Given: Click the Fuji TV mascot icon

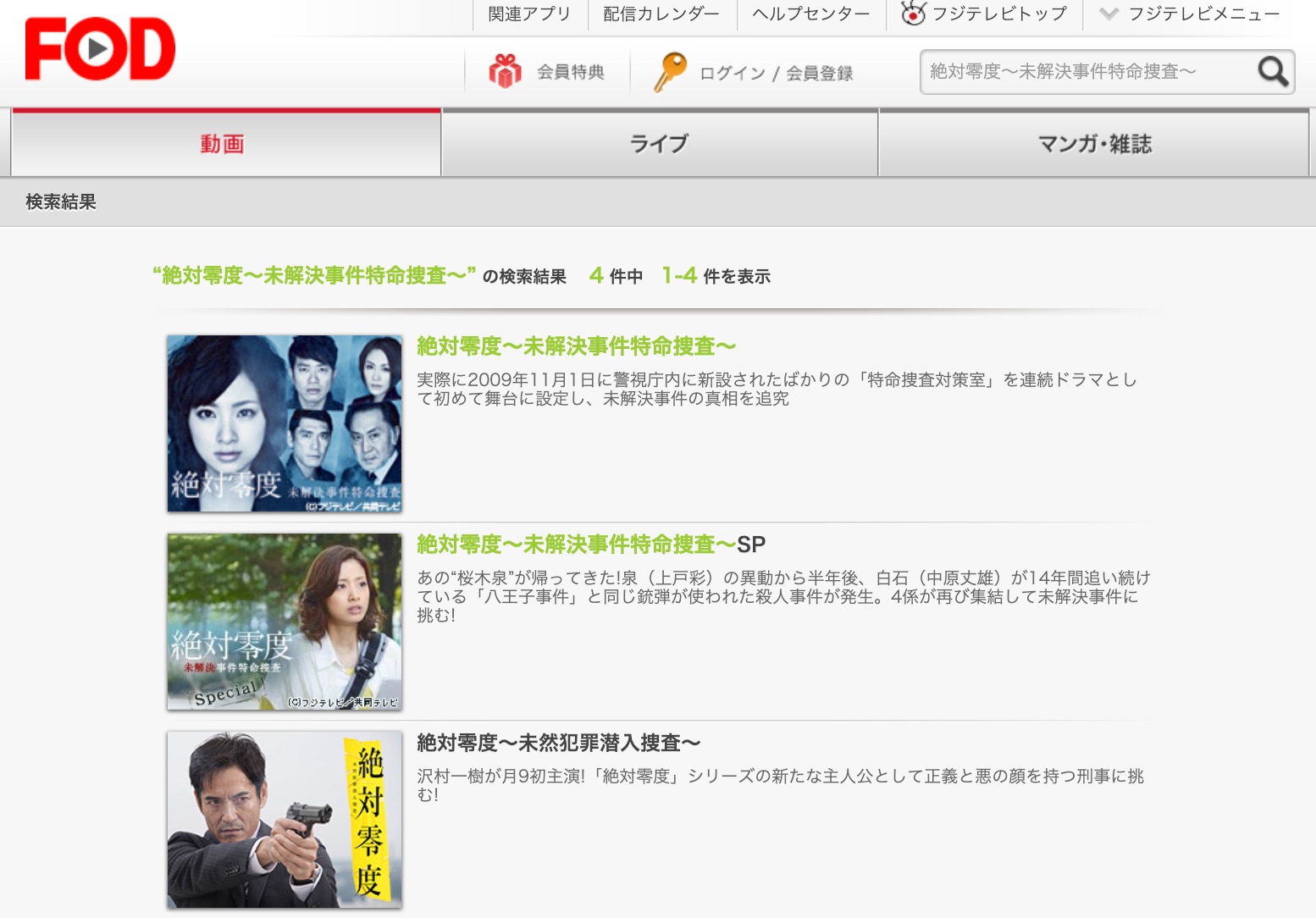Looking at the screenshot, I should click(x=913, y=14).
